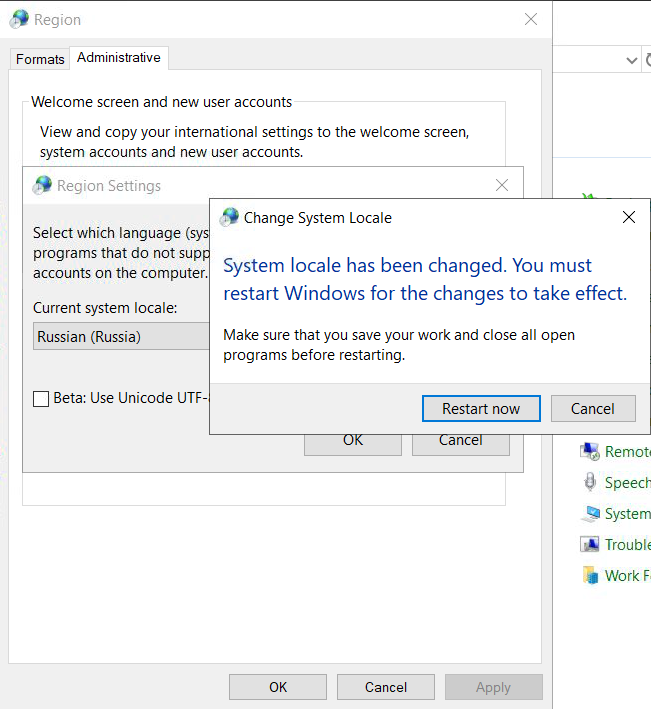Click OK at bottom of Region window
The image size is (651, 709).
click(x=278, y=687)
